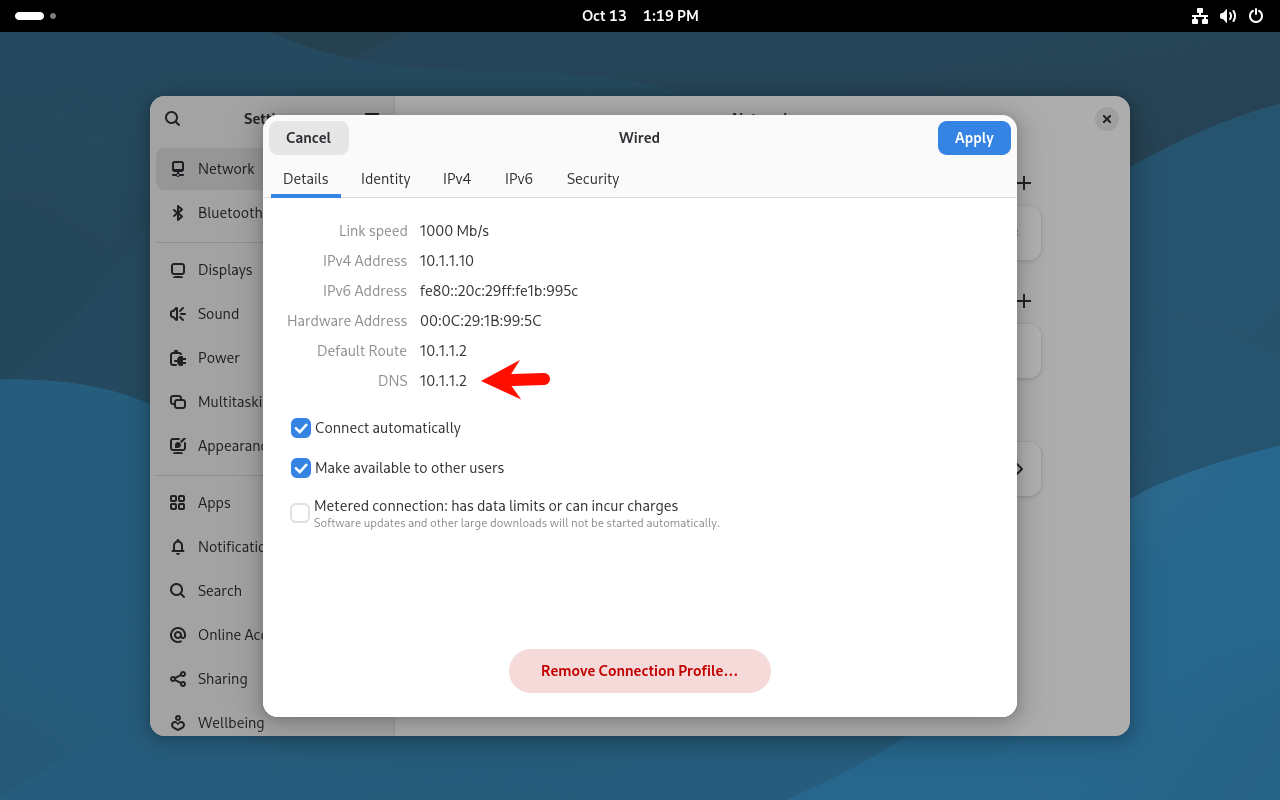Open Sound settings icon

click(x=178, y=314)
